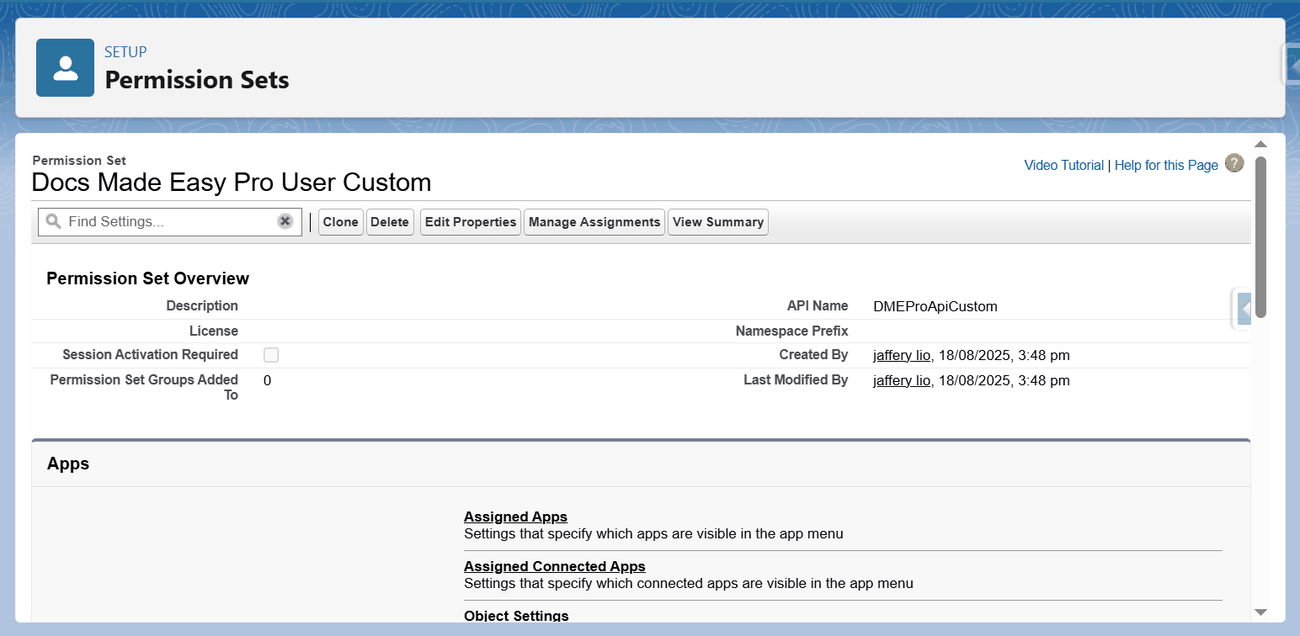The image size is (1300, 636).
Task: Select the API name DMEProApiCustom text
Action: click(935, 307)
